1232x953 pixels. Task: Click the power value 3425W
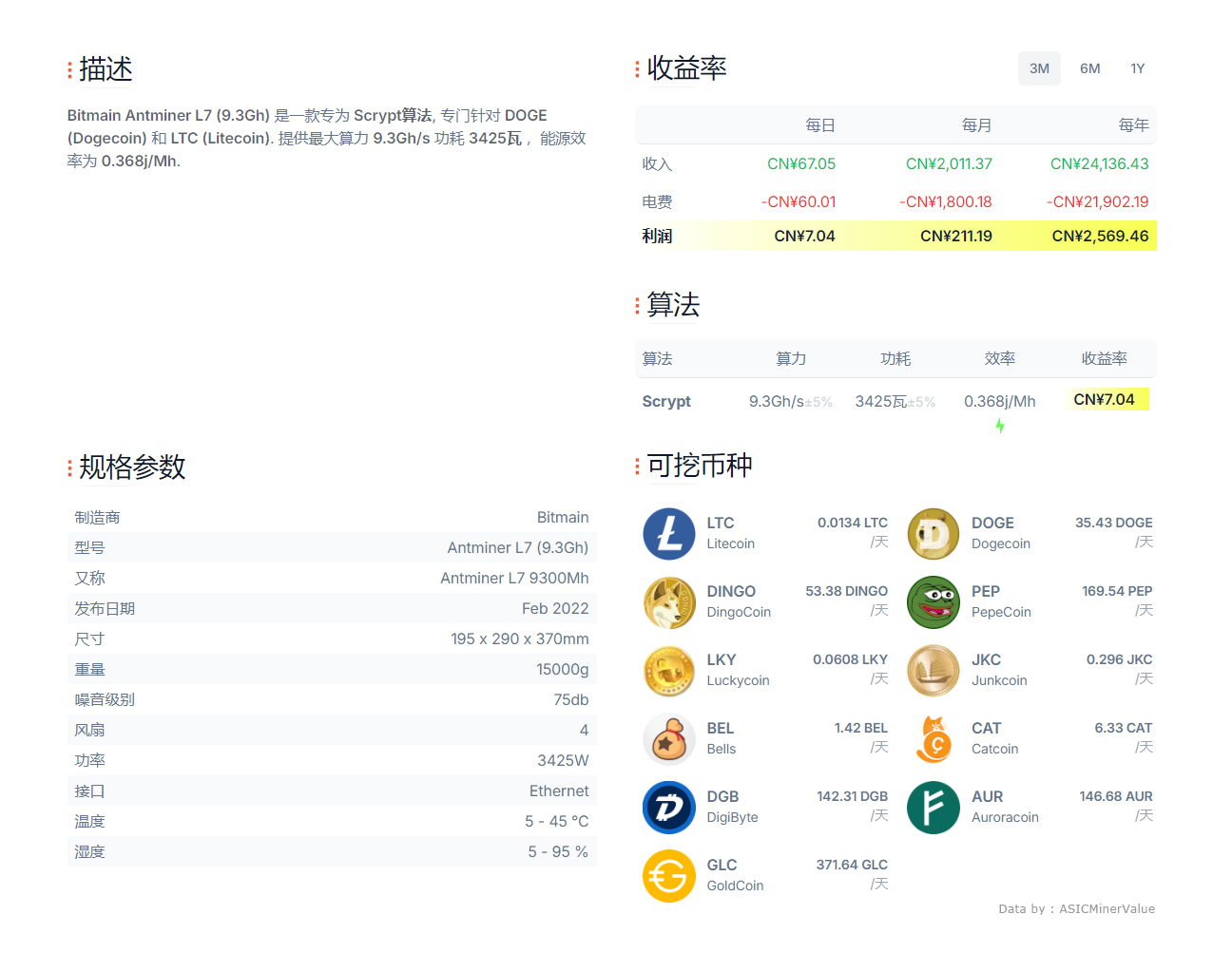(x=563, y=760)
